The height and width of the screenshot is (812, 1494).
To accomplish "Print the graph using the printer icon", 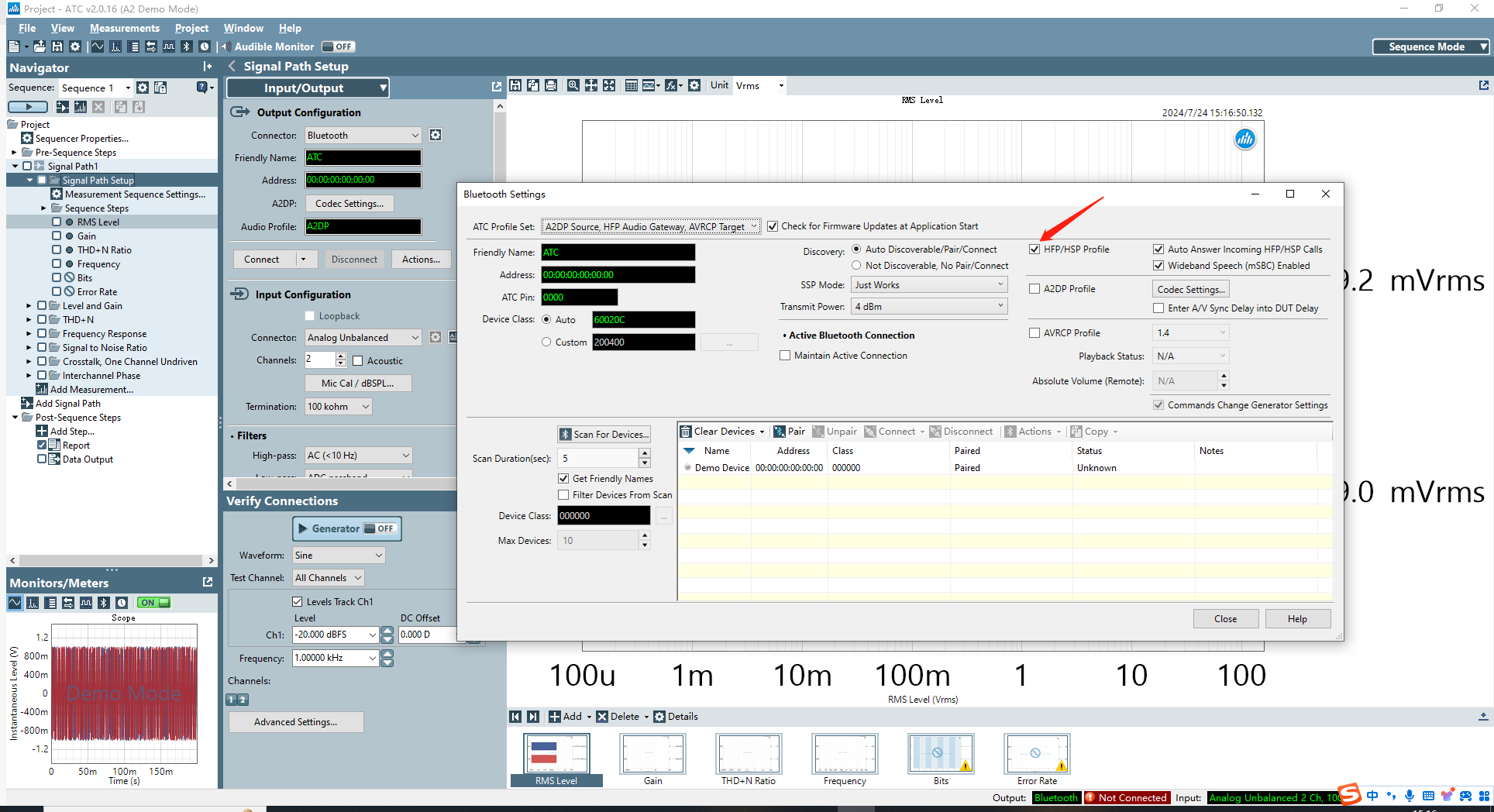I will (x=550, y=85).
